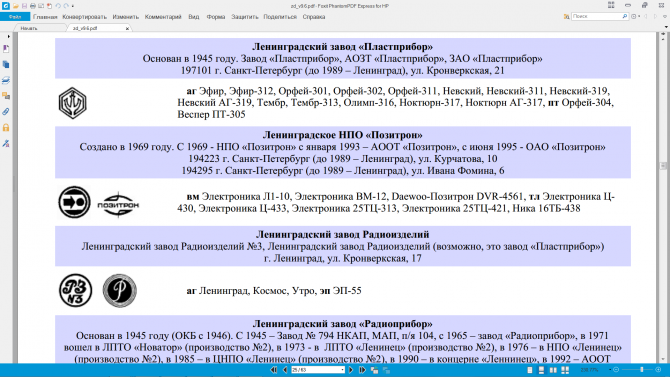Switch to continuous facing view
670x377 pixels.
point(565,370)
